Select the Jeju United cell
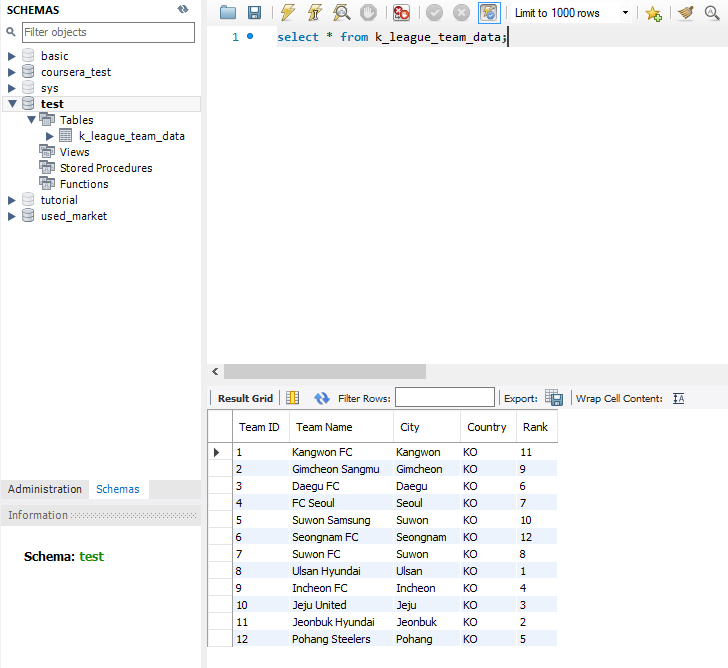 click(x=341, y=605)
